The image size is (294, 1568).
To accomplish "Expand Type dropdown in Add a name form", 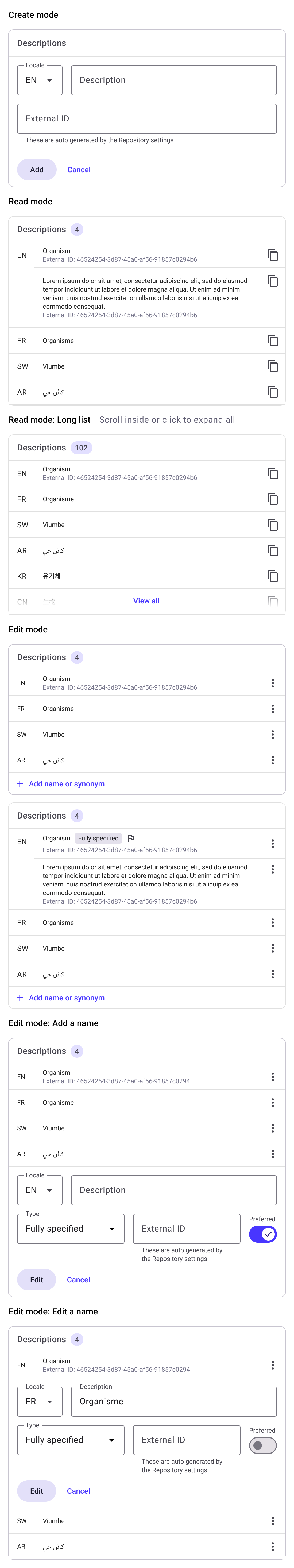I will tap(71, 1228).
